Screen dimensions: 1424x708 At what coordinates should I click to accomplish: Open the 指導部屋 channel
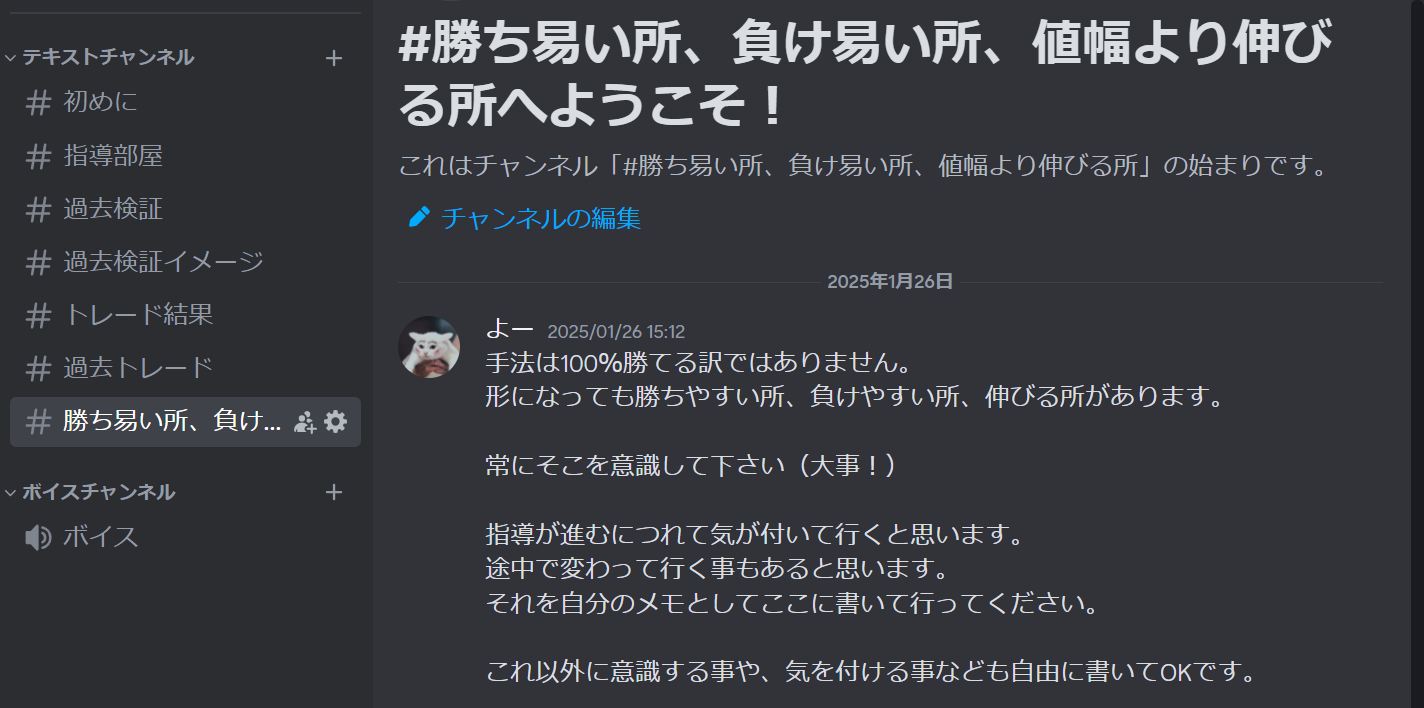point(185,155)
